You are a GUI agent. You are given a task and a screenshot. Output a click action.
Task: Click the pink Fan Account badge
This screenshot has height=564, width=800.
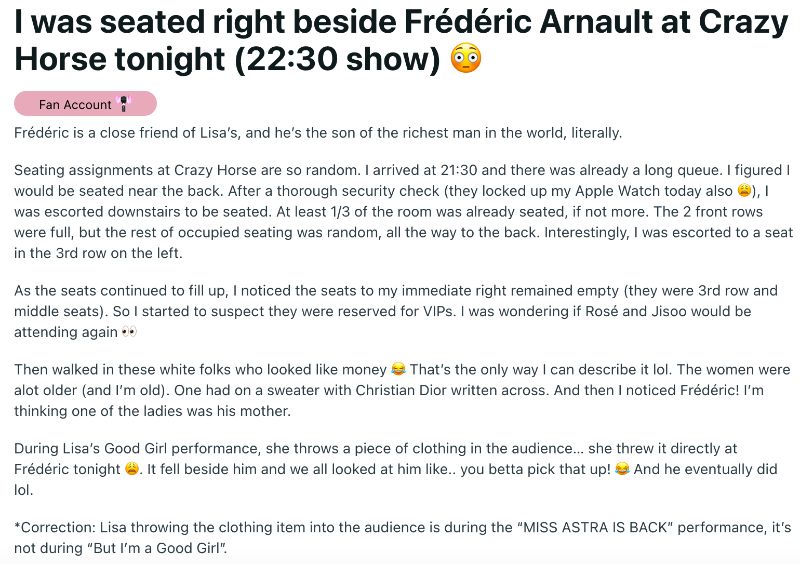pyautogui.click(x=85, y=104)
